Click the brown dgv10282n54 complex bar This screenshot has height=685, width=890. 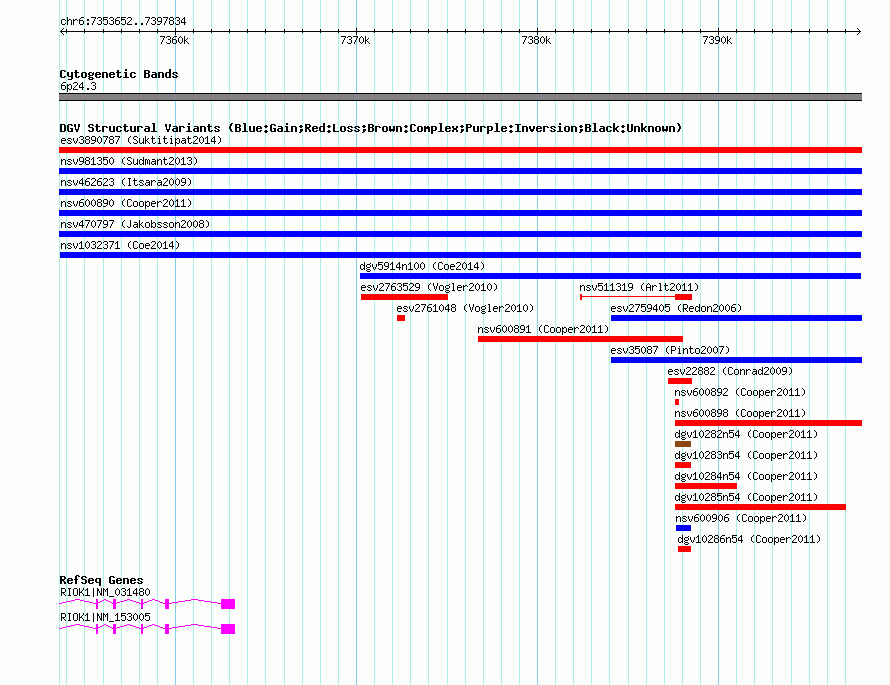[x=683, y=444]
